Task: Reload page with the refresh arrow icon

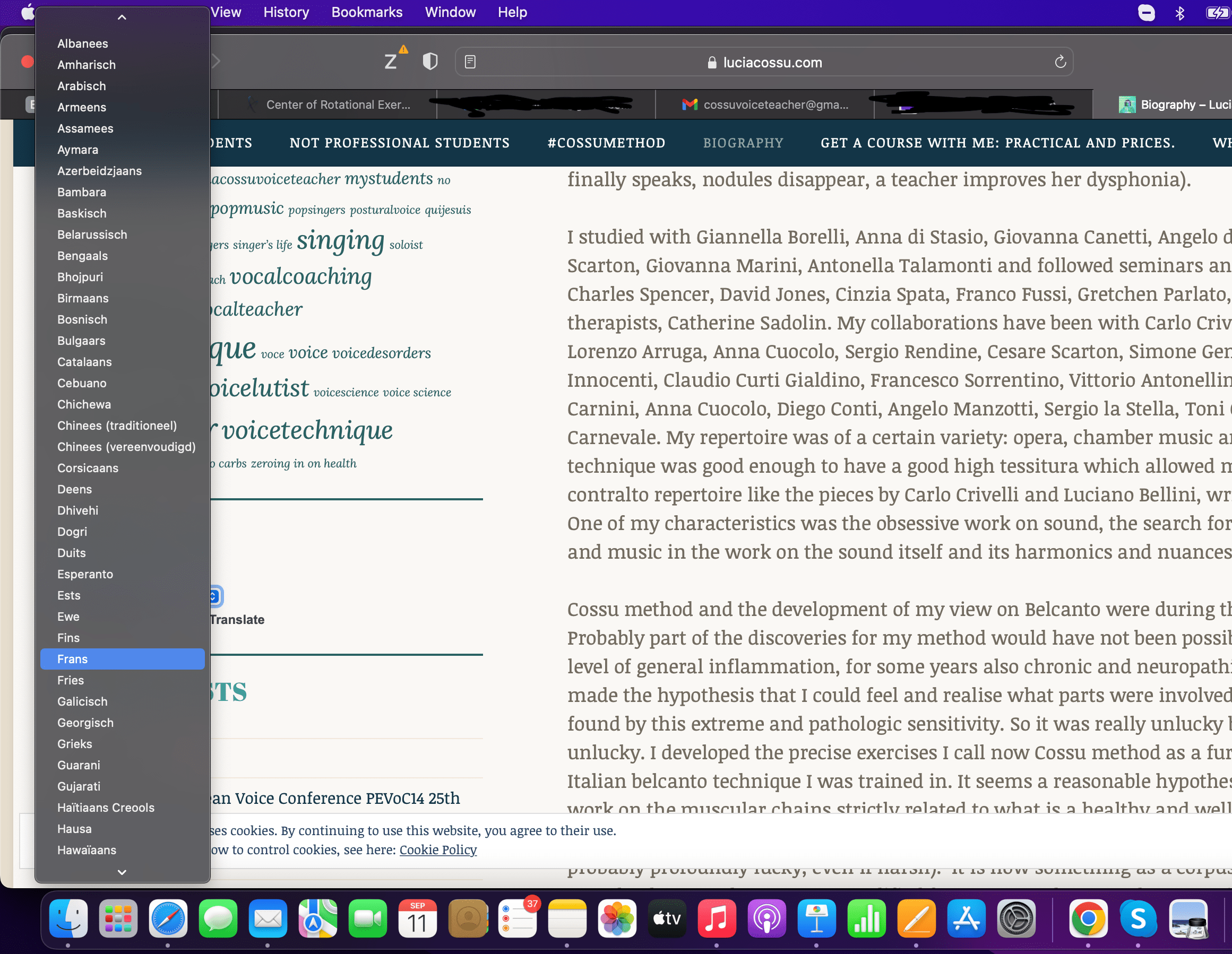Action: [x=1060, y=62]
